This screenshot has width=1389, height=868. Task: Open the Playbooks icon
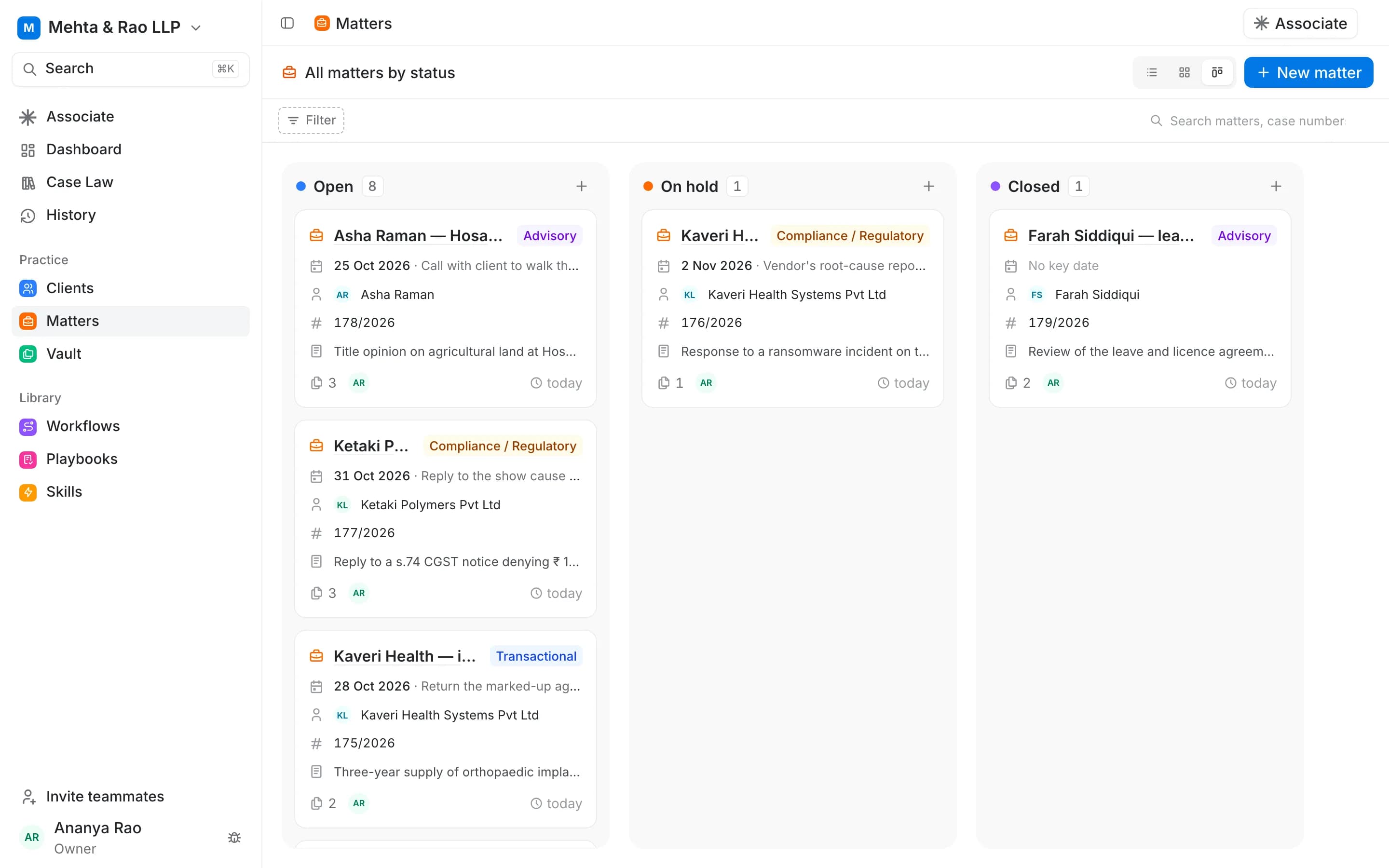click(28, 459)
